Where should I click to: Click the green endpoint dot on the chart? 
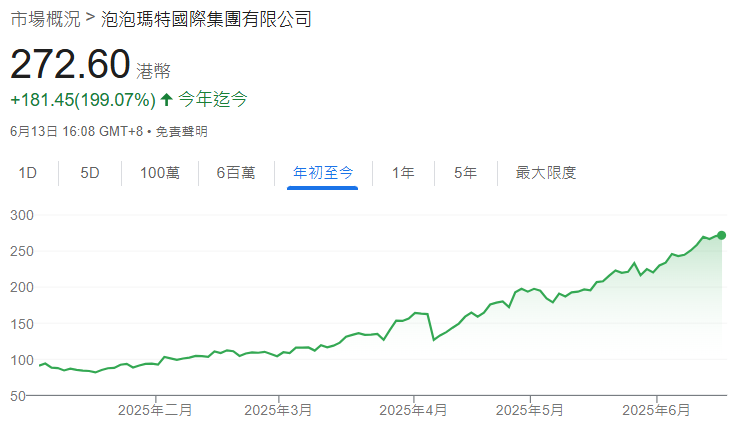click(721, 236)
